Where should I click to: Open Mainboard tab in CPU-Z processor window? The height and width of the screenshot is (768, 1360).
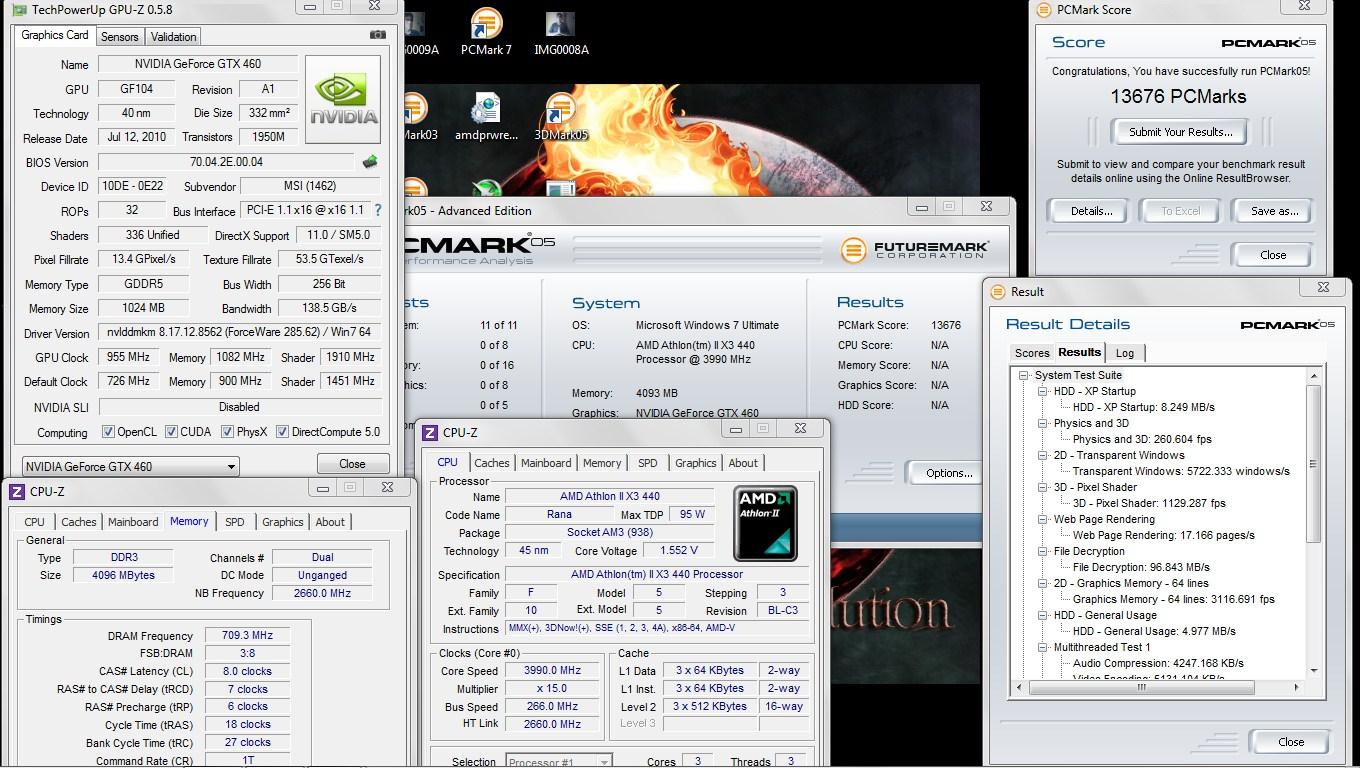tap(546, 463)
